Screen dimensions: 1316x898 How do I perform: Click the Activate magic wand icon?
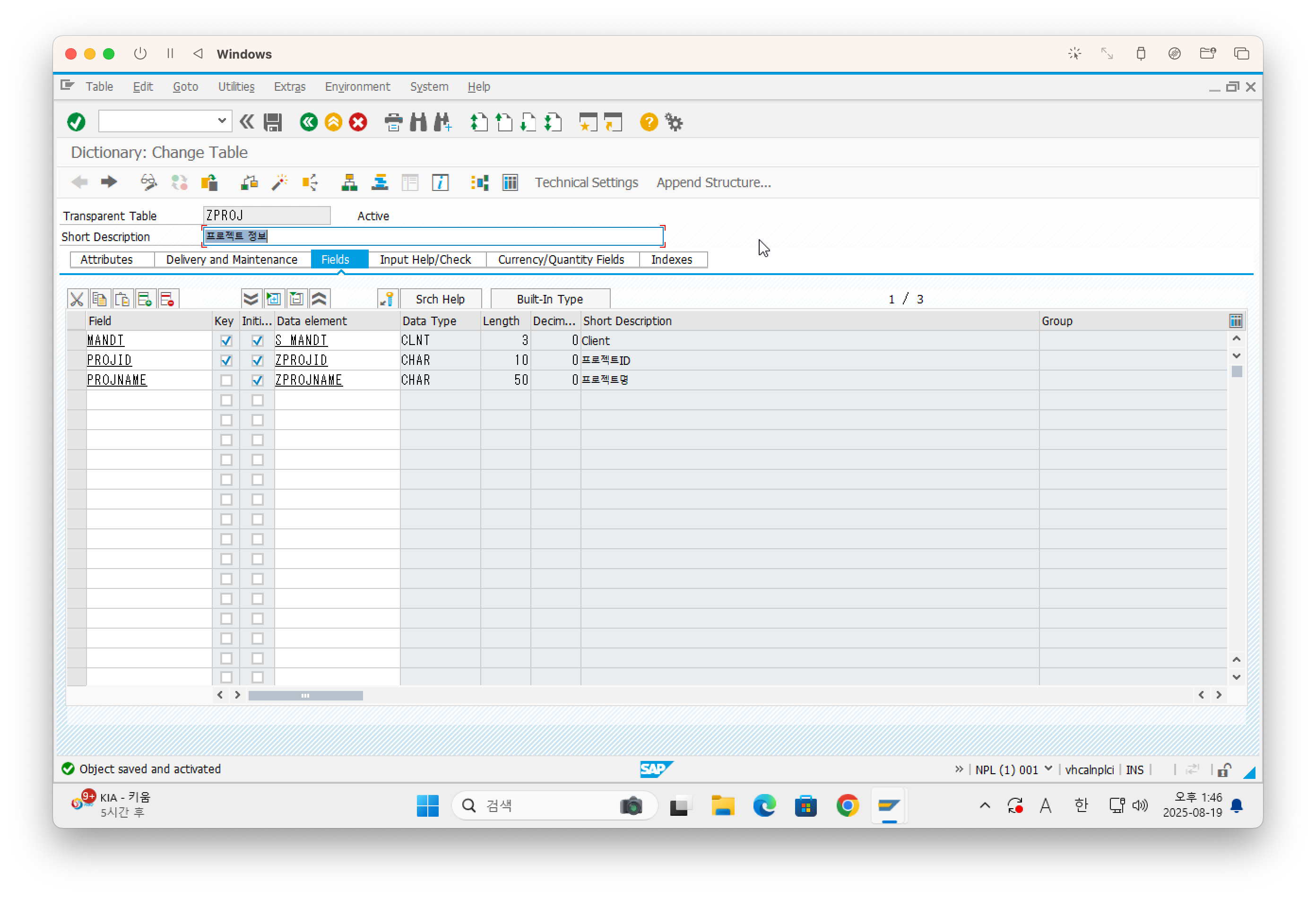click(280, 182)
